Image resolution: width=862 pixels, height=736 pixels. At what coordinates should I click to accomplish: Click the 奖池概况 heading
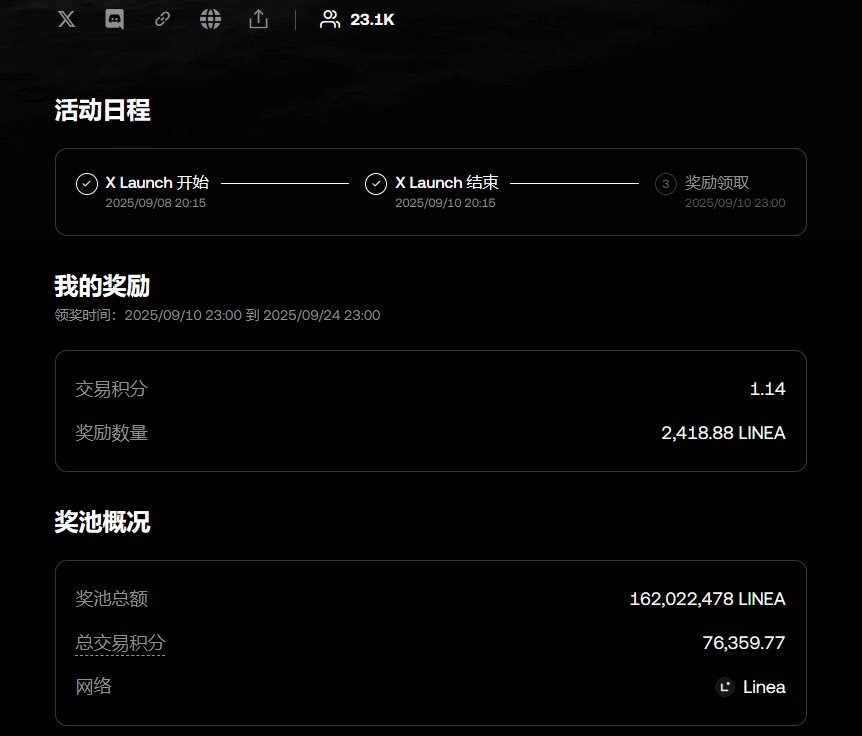point(102,522)
